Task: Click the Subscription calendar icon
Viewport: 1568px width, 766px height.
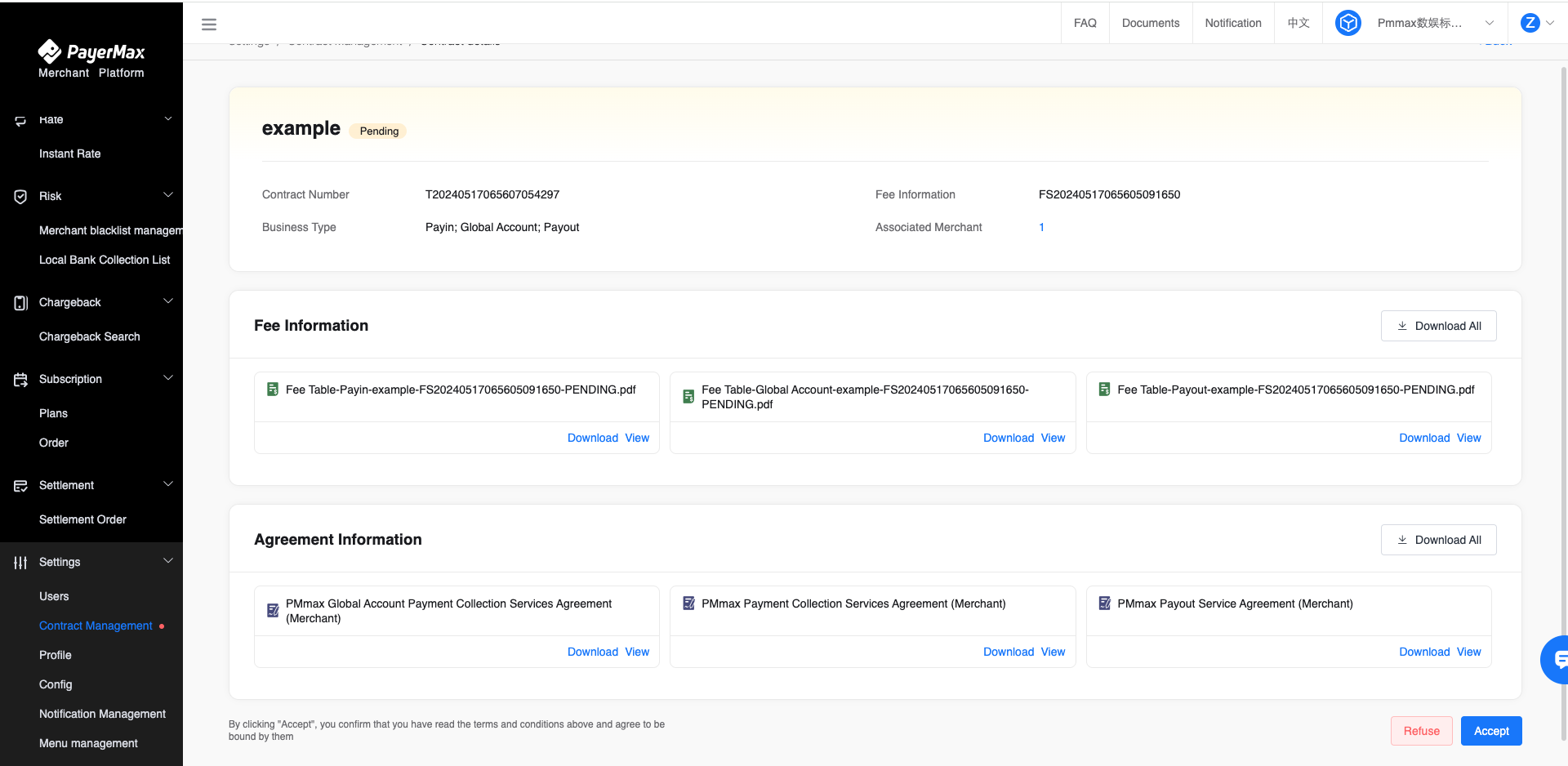Action: point(20,380)
